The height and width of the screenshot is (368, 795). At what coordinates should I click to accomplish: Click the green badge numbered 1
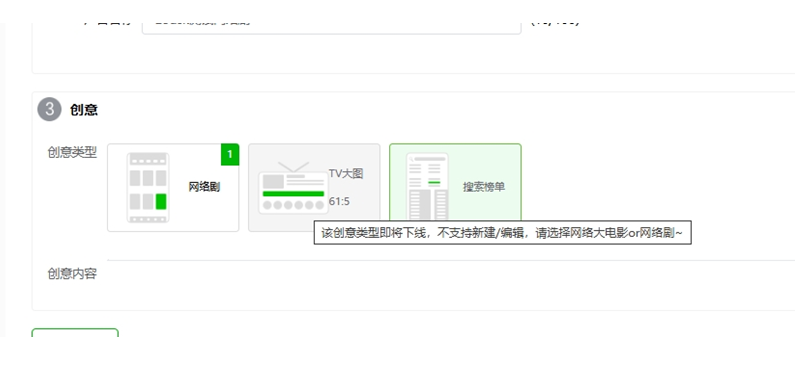pyautogui.click(x=230, y=155)
